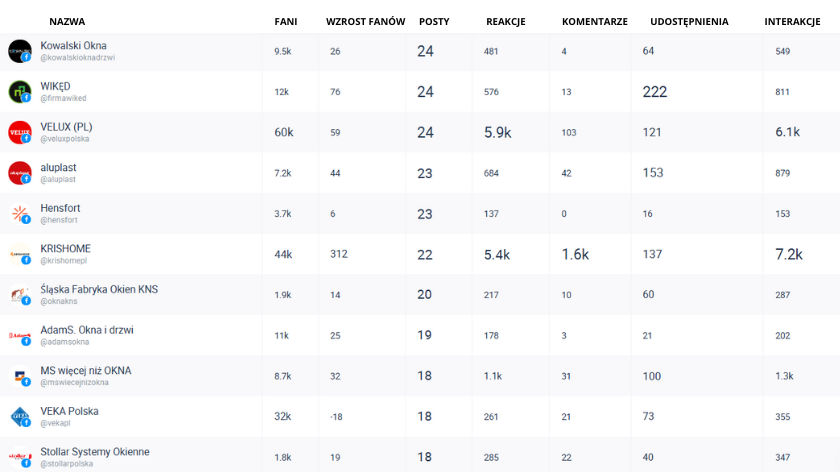Open the VELUX red logo avatar
Screen dimensions: 840x472
(x=20, y=132)
